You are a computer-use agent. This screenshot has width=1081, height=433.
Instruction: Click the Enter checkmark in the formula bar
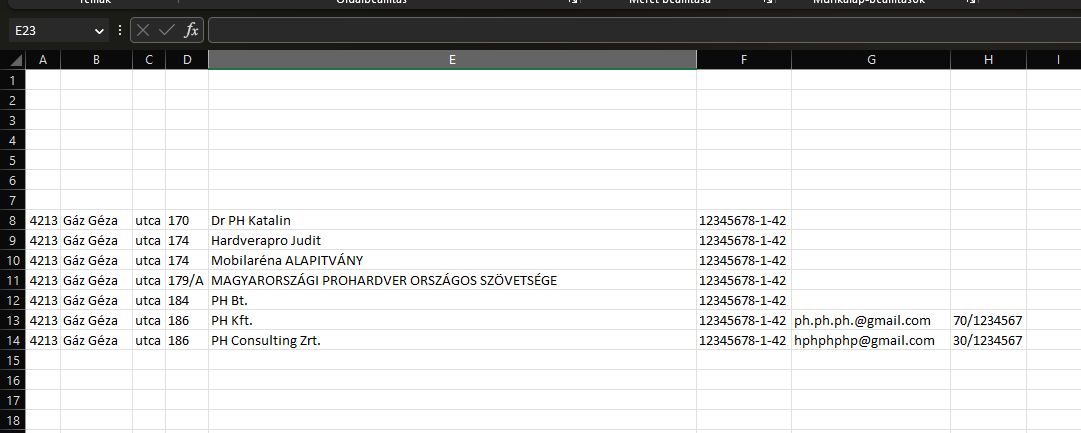[166, 30]
